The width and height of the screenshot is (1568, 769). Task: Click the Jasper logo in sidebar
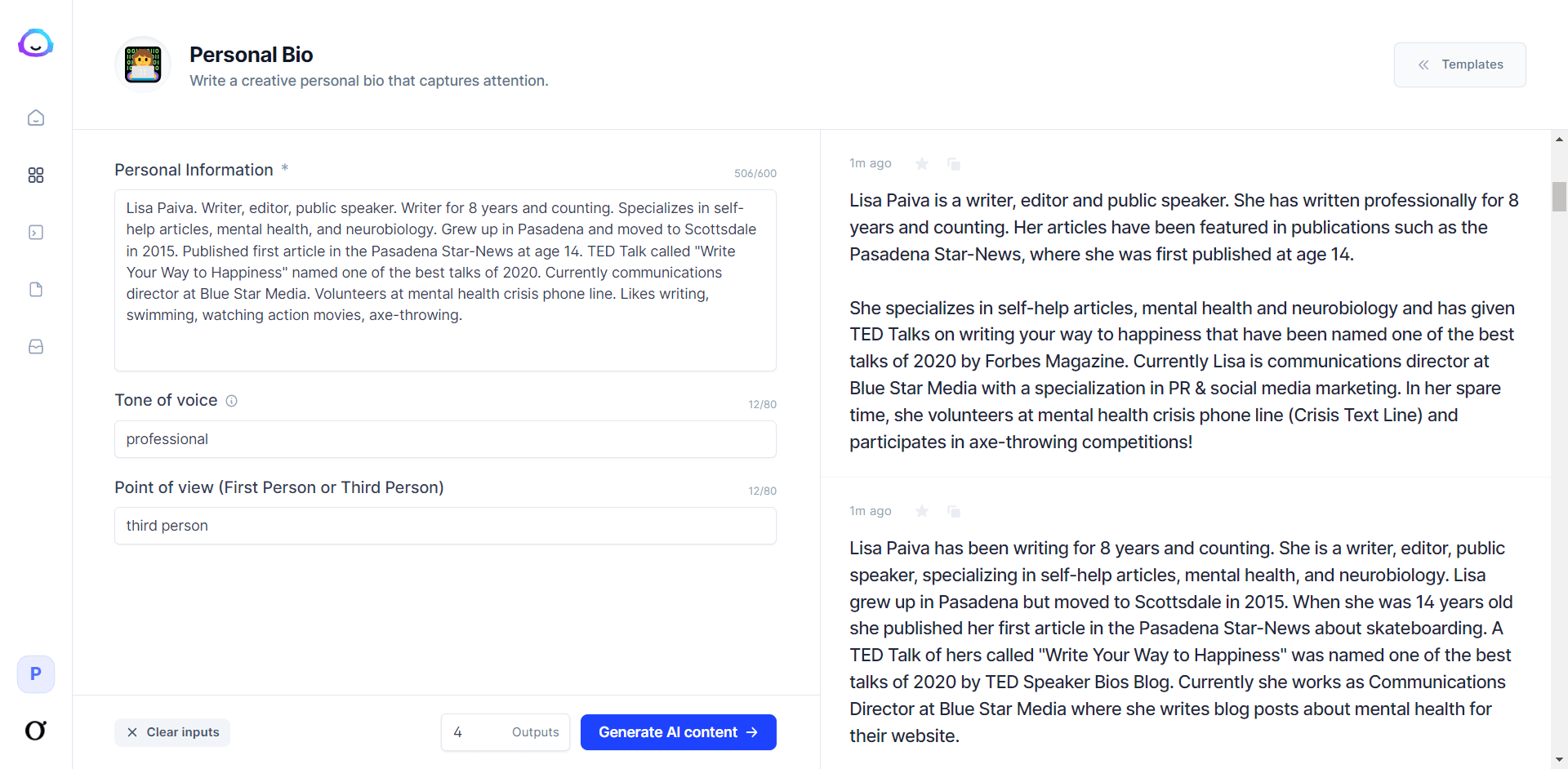point(36,43)
